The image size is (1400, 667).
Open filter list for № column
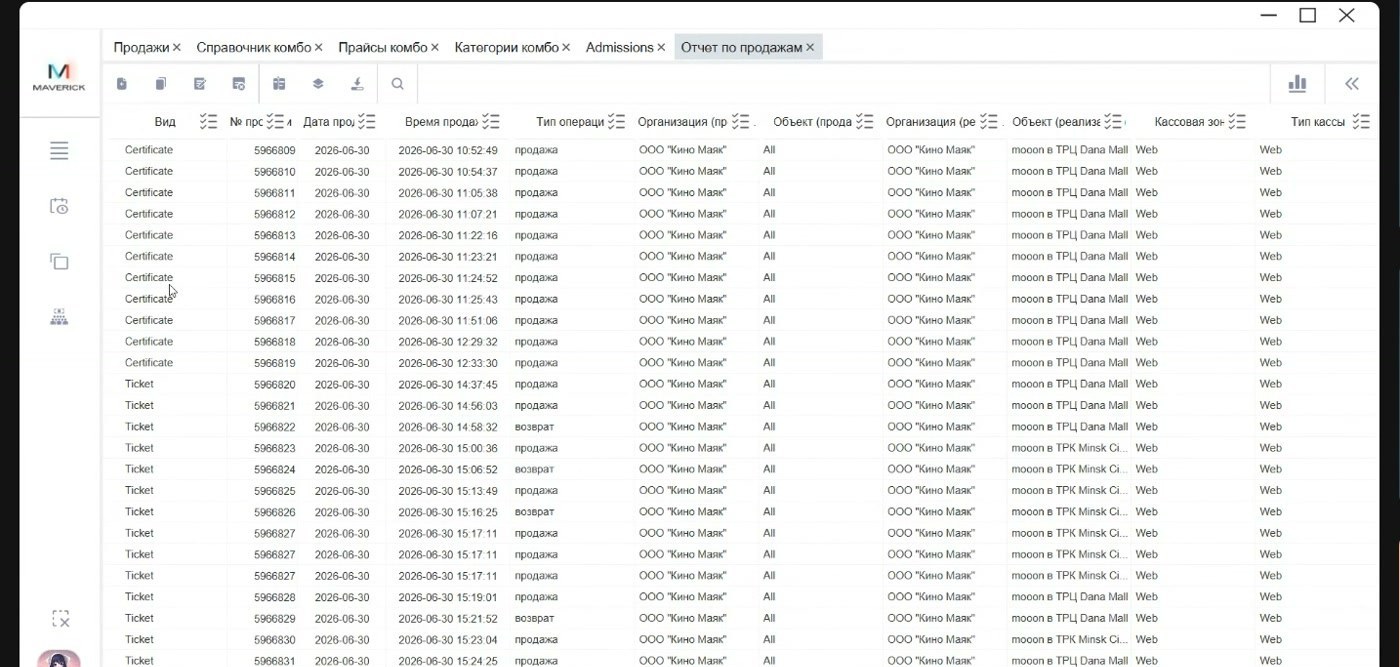pos(276,122)
